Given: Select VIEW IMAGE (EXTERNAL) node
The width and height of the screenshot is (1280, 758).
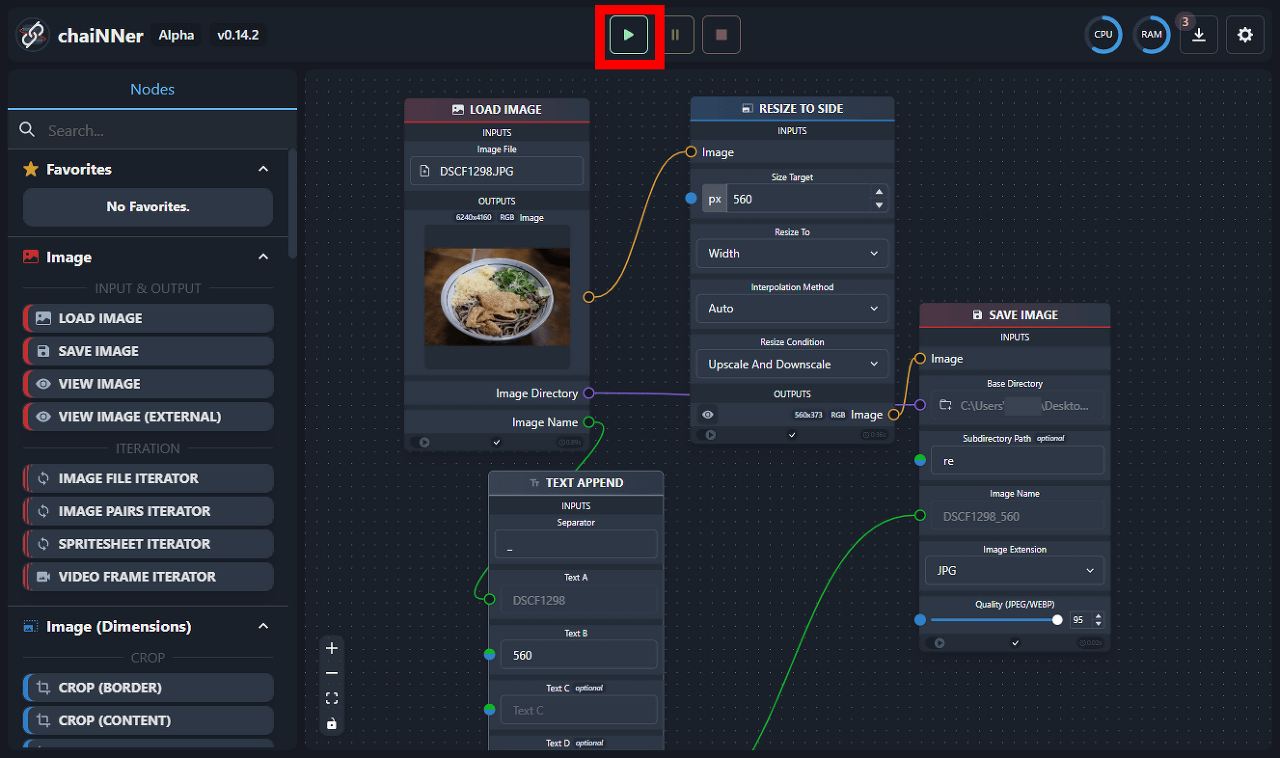Looking at the screenshot, I should coord(148,416).
